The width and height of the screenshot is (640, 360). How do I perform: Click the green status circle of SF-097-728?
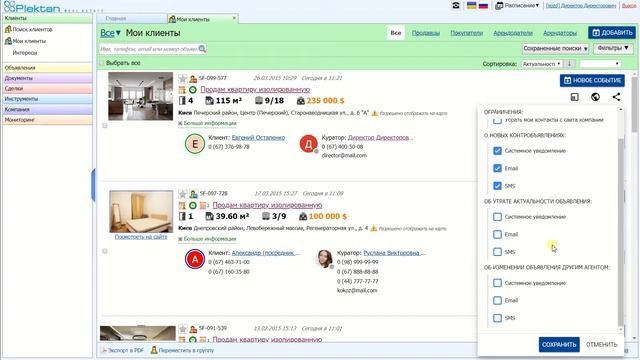click(193, 205)
